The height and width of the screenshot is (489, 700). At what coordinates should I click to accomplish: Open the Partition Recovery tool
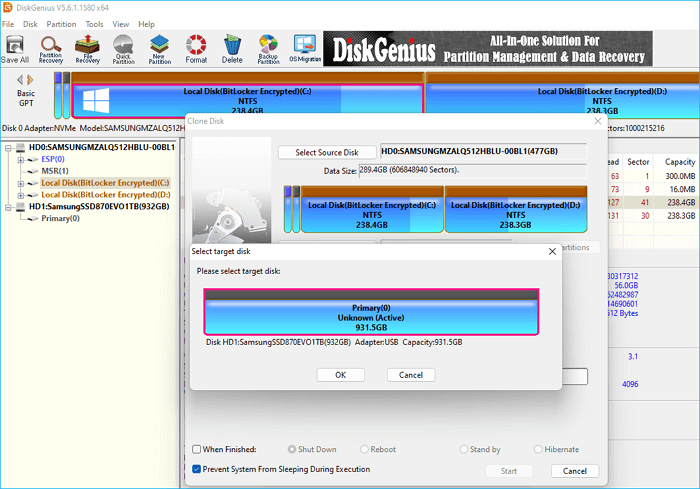tap(51, 49)
